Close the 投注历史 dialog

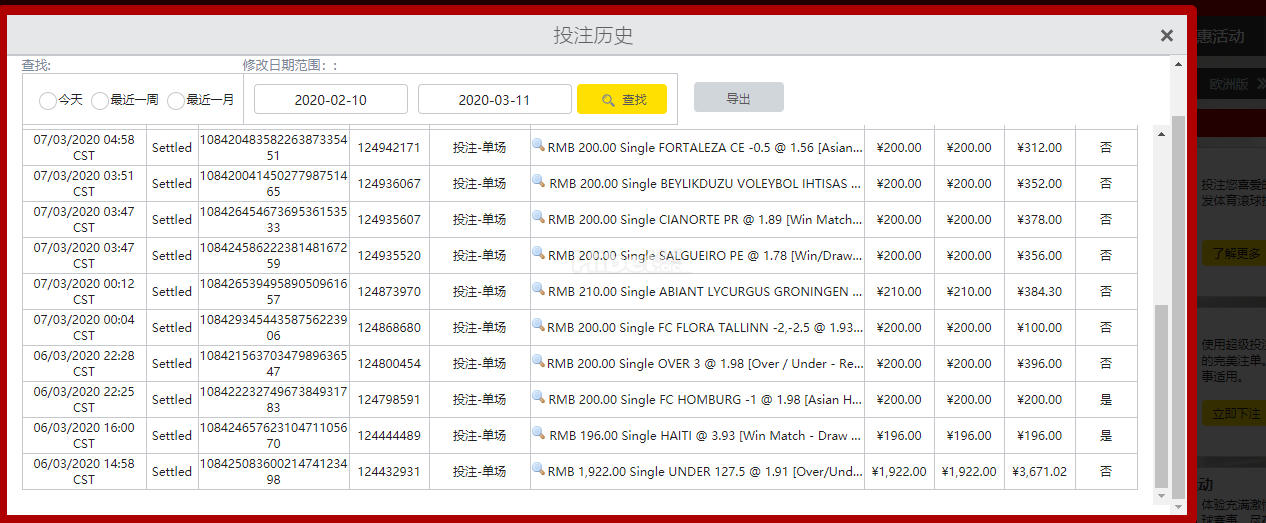[1166, 36]
